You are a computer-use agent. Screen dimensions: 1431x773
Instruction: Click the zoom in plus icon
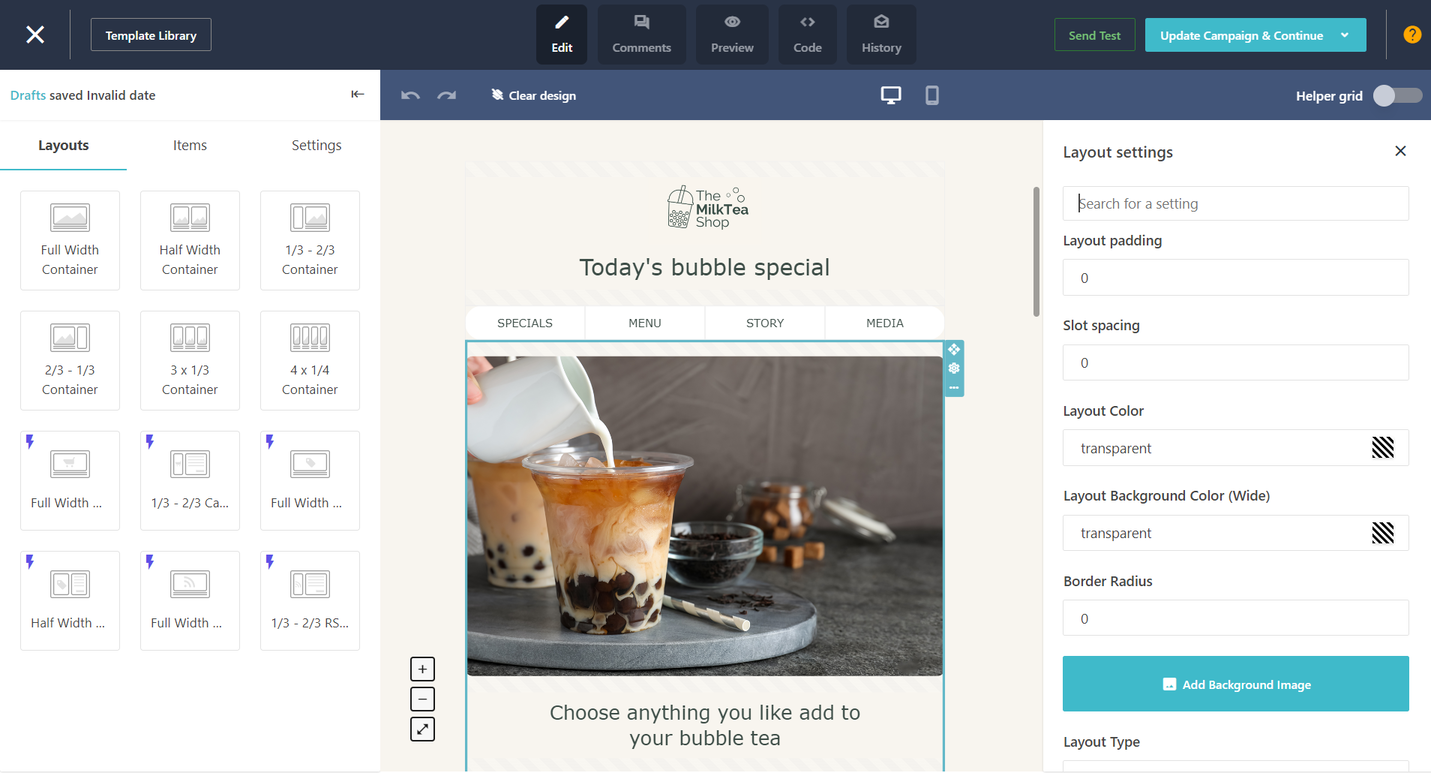pyautogui.click(x=422, y=668)
